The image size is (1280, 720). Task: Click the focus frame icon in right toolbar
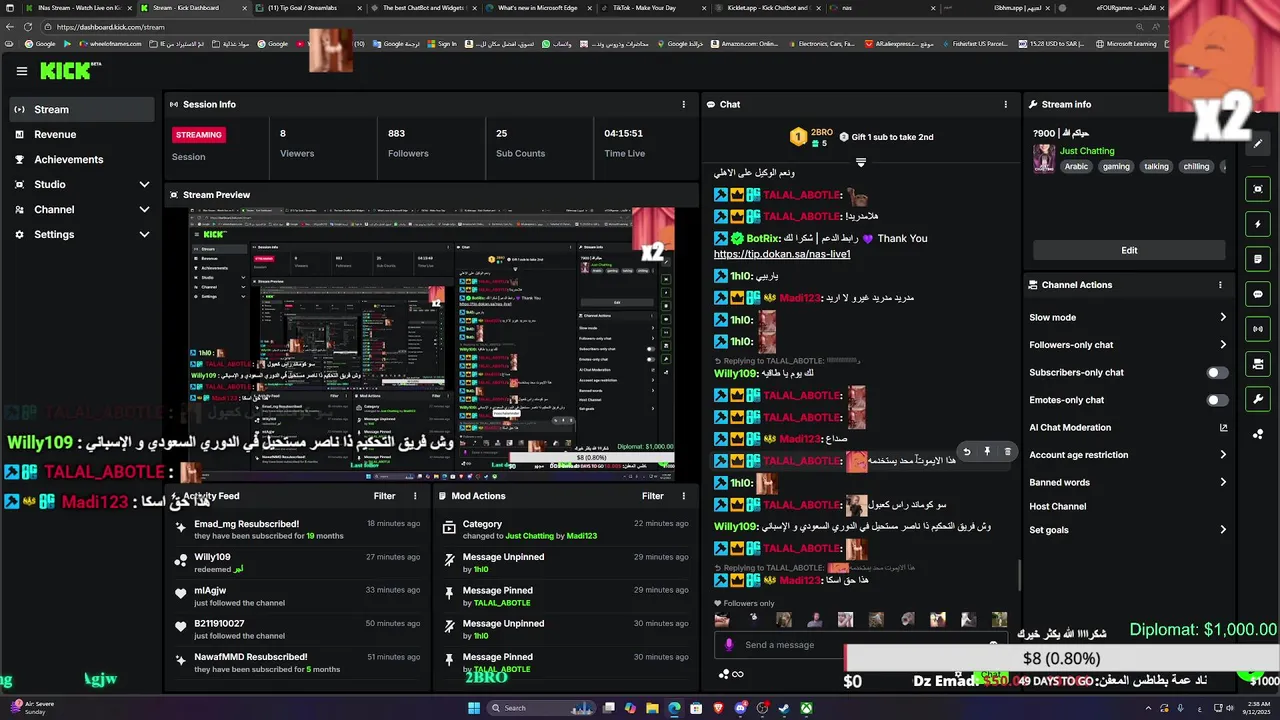1258,189
